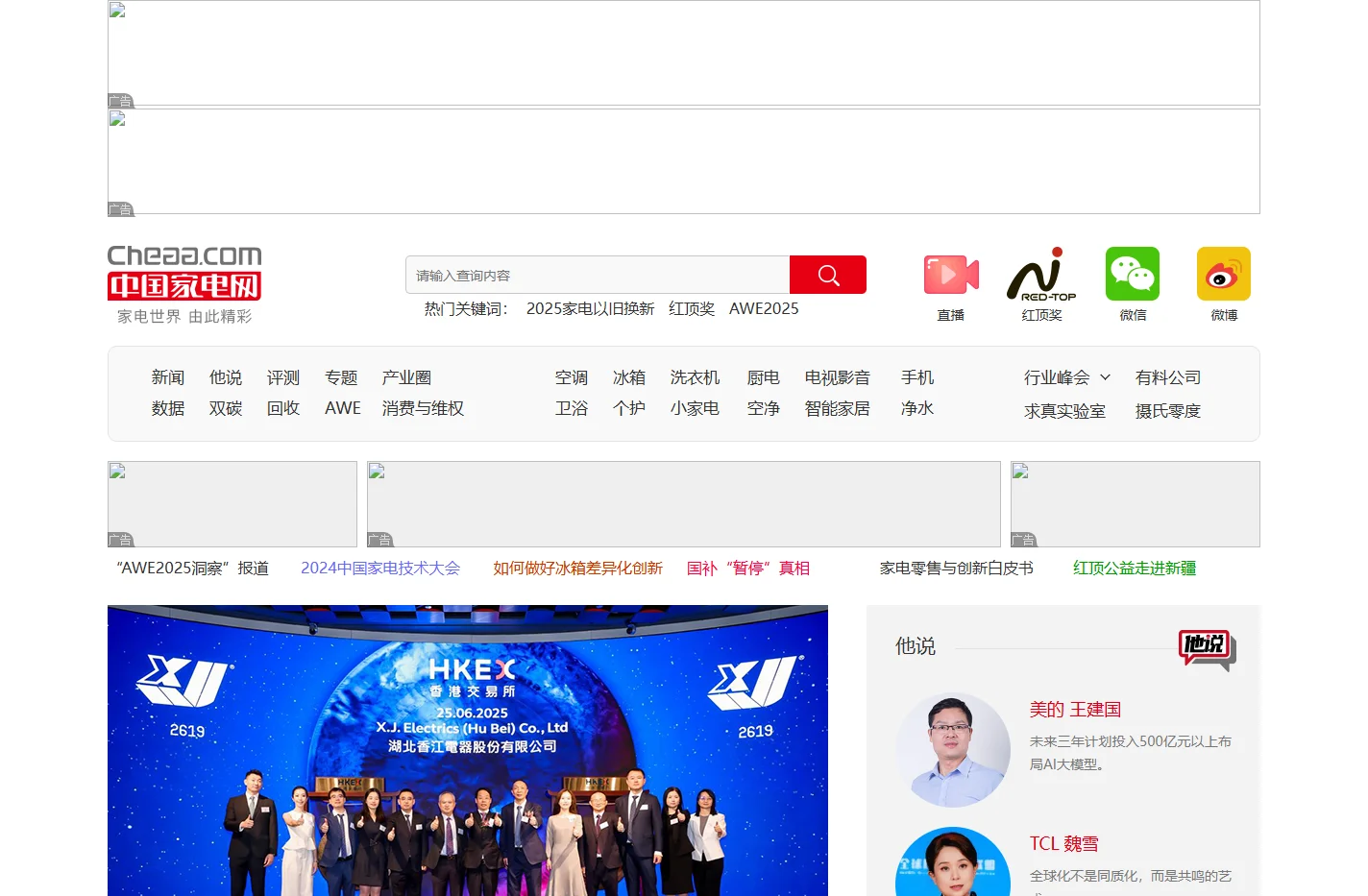The width and height of the screenshot is (1368, 896).
Task: Click the left small ad above AWE2025洞察
Action: [x=232, y=504]
